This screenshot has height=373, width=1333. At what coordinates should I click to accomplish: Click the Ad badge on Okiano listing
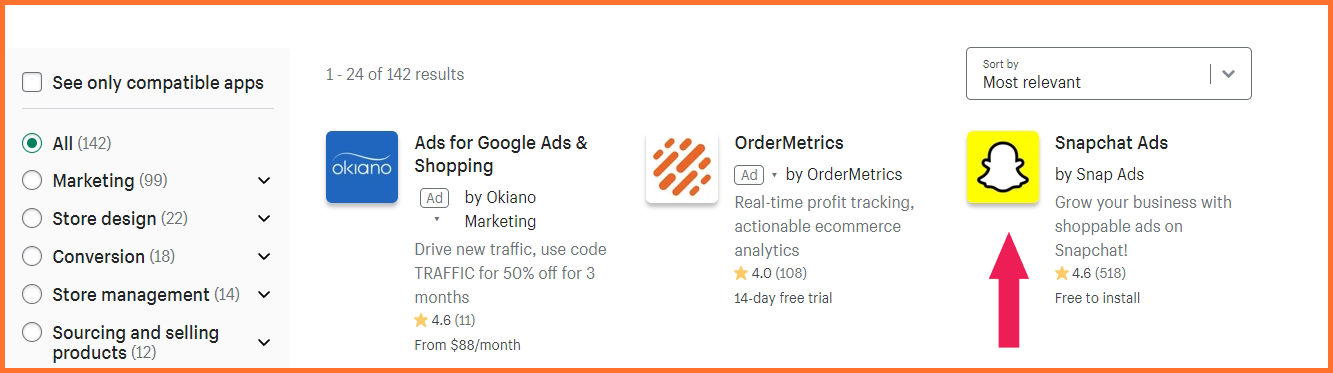pyautogui.click(x=434, y=198)
